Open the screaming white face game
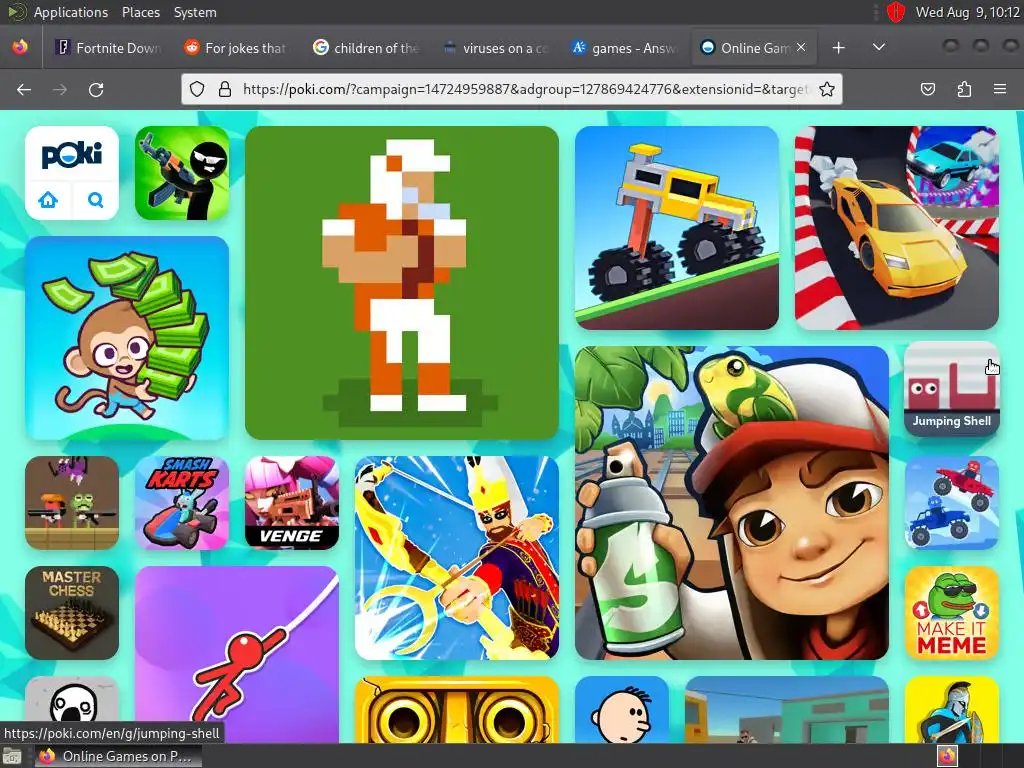The height and width of the screenshot is (768, 1024). click(x=72, y=710)
